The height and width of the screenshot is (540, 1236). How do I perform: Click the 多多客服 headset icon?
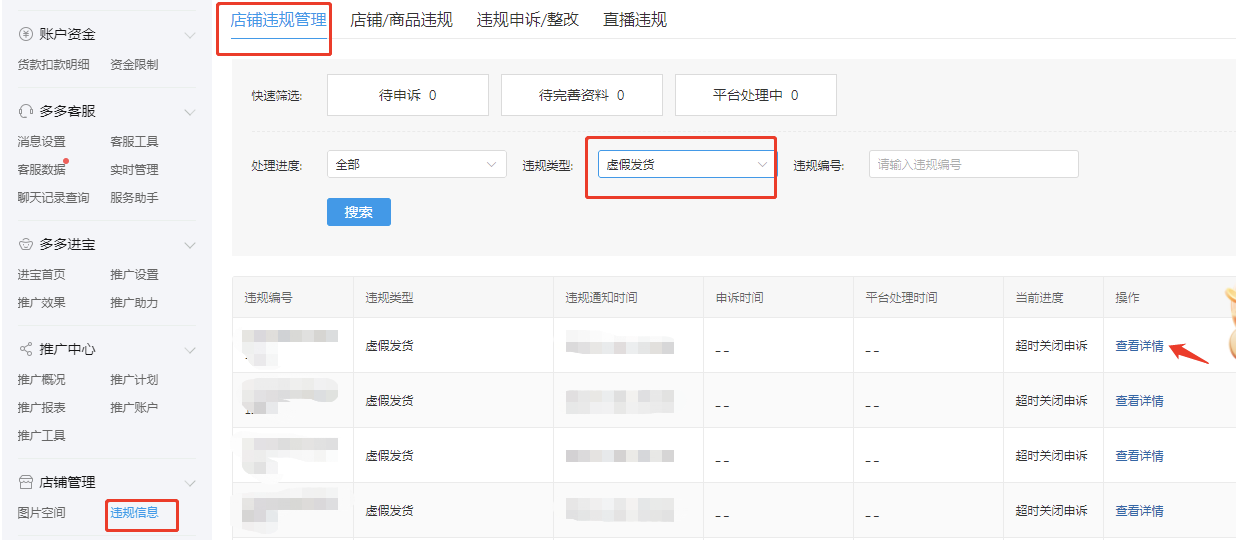[x=26, y=111]
